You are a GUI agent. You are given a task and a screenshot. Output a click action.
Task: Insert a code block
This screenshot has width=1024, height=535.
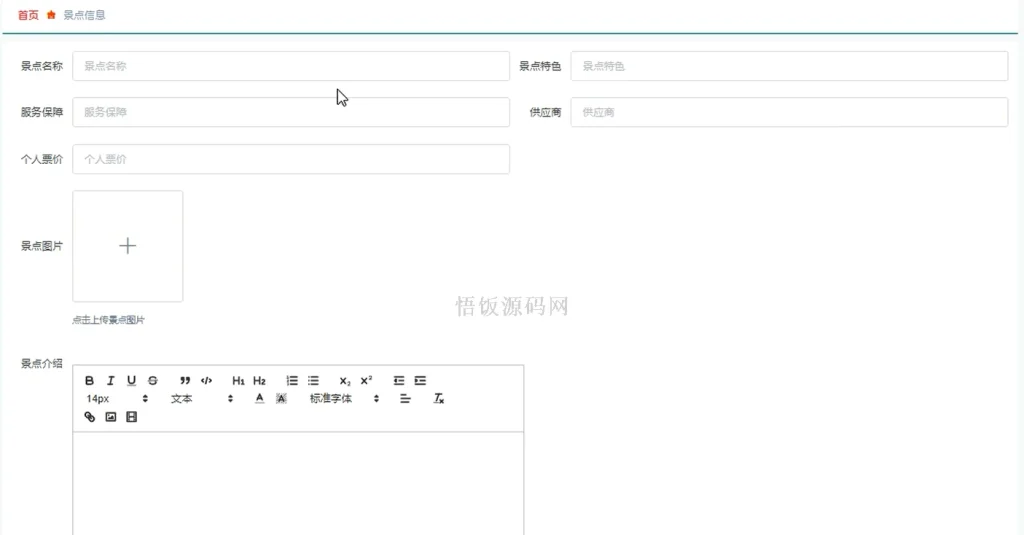(206, 380)
